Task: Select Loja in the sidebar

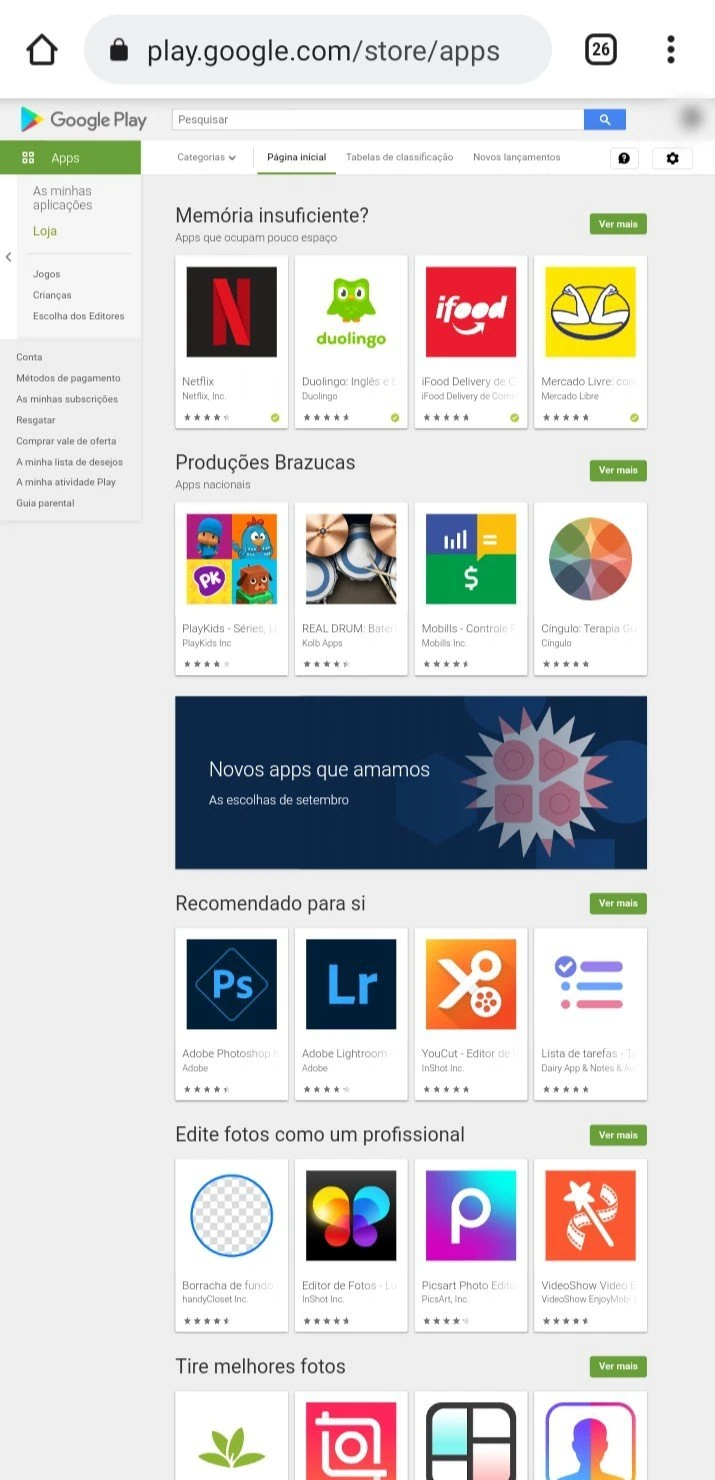Action: 45,231
